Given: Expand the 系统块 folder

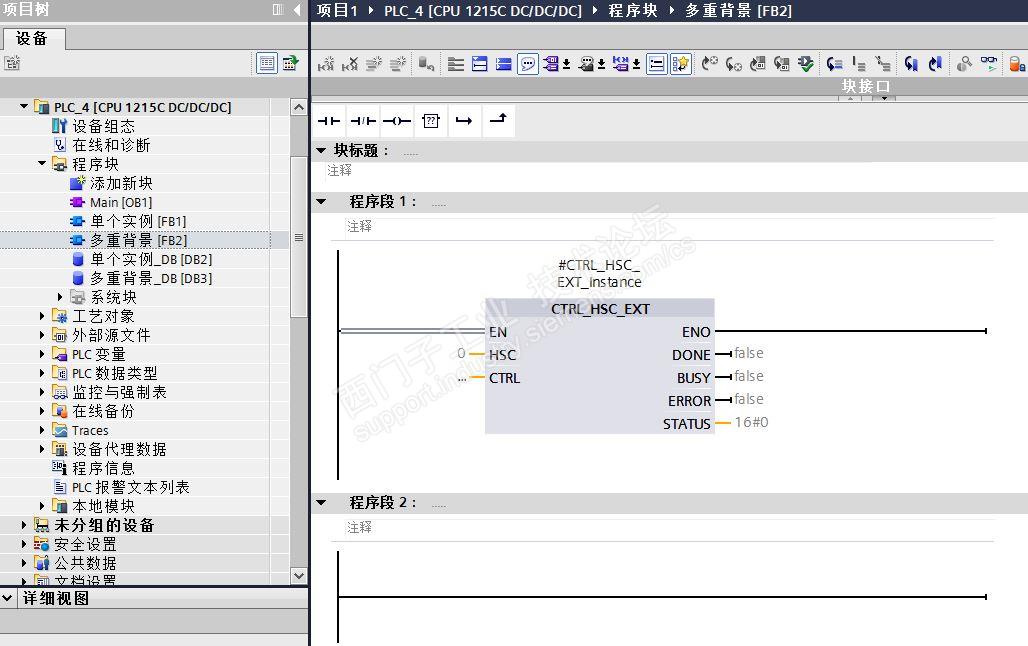Looking at the screenshot, I should [x=60, y=297].
